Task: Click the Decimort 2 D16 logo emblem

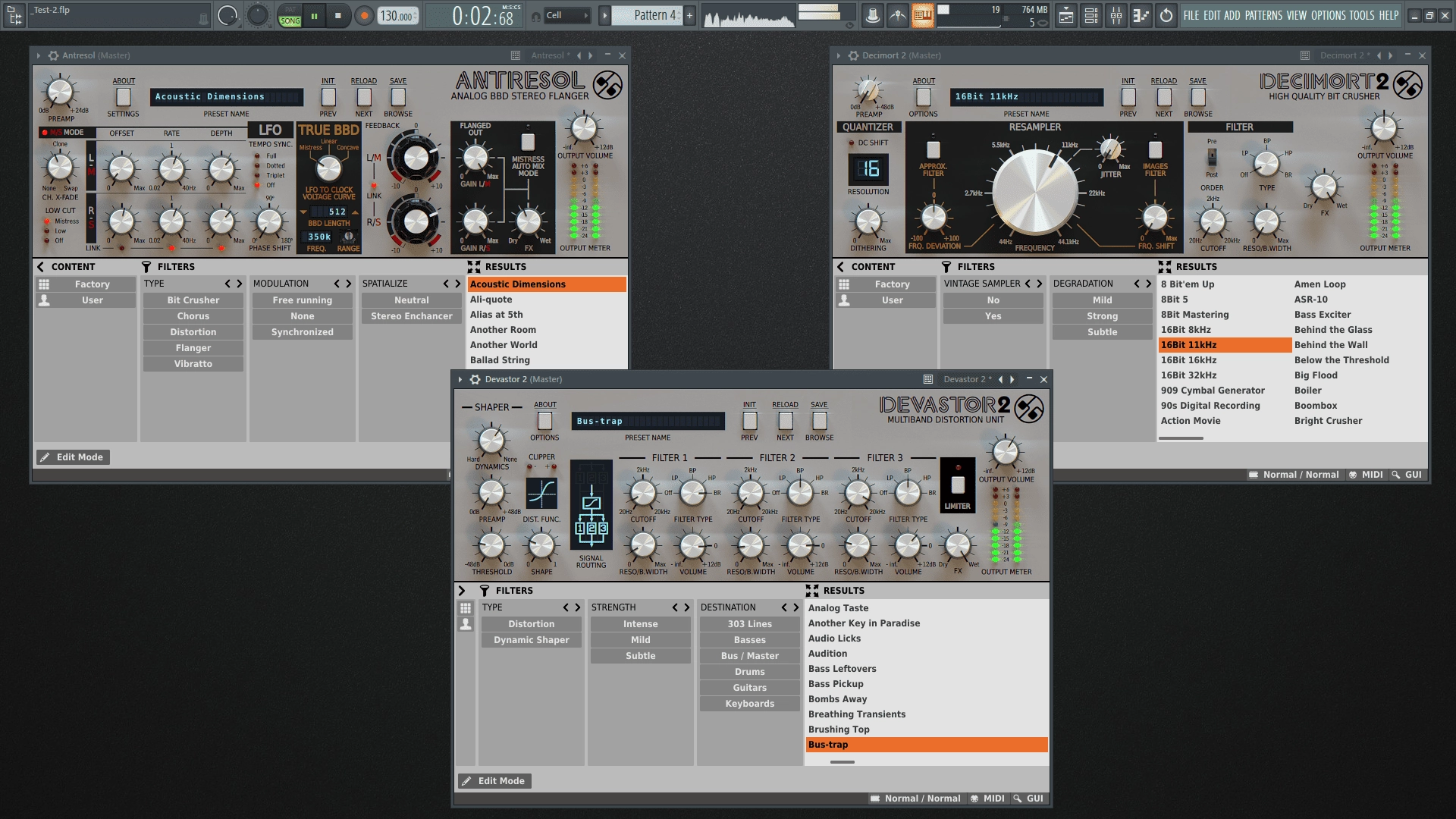Action: (1407, 85)
